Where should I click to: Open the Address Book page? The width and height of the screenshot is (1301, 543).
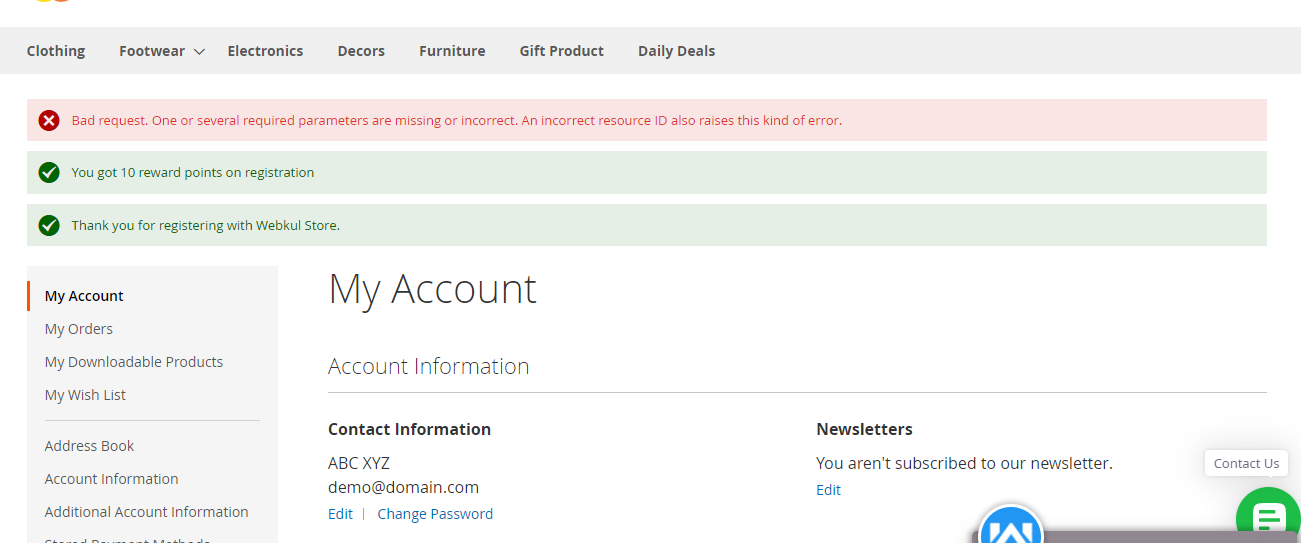click(x=89, y=446)
